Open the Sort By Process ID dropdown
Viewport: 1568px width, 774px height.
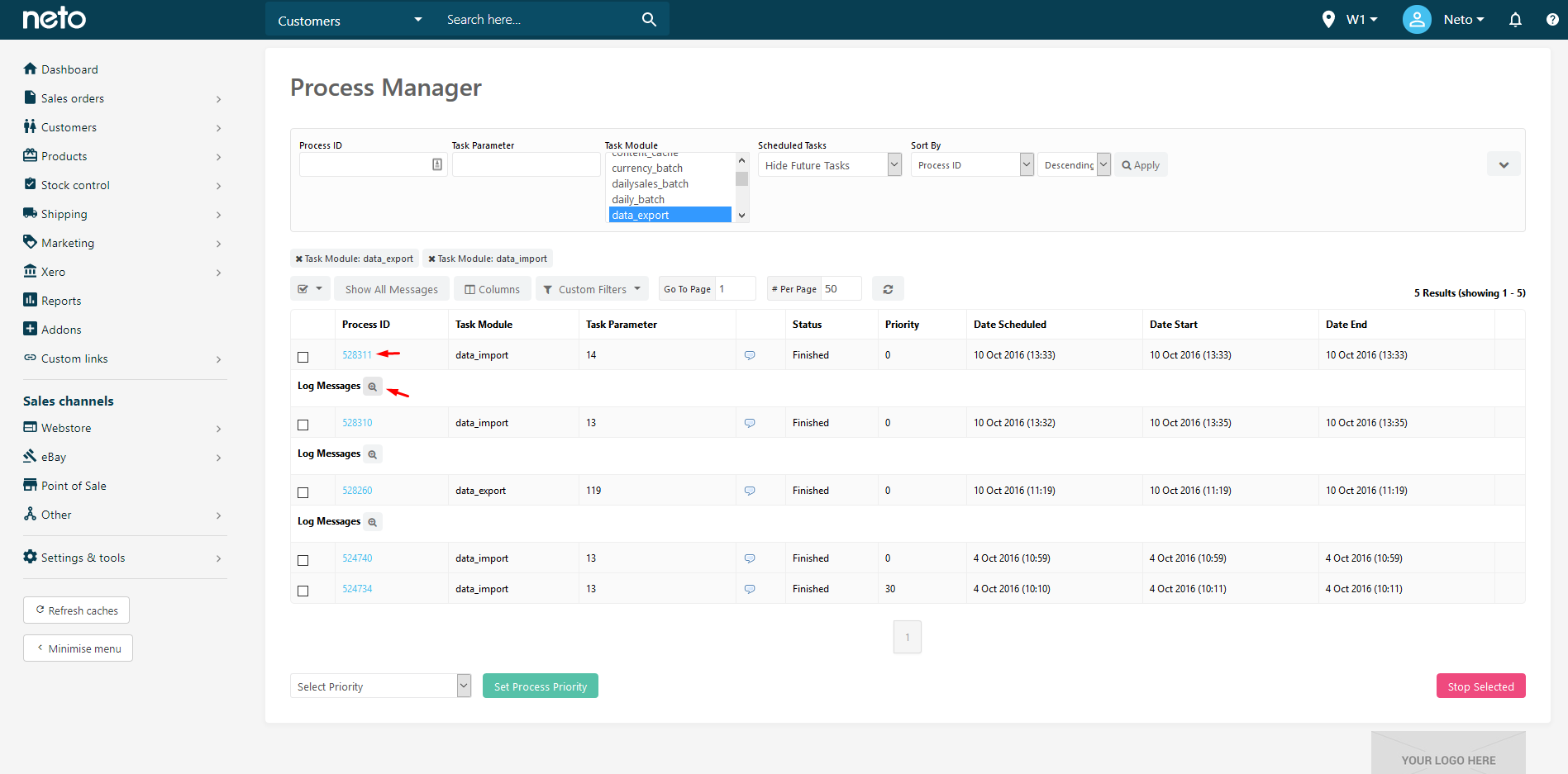pos(972,165)
